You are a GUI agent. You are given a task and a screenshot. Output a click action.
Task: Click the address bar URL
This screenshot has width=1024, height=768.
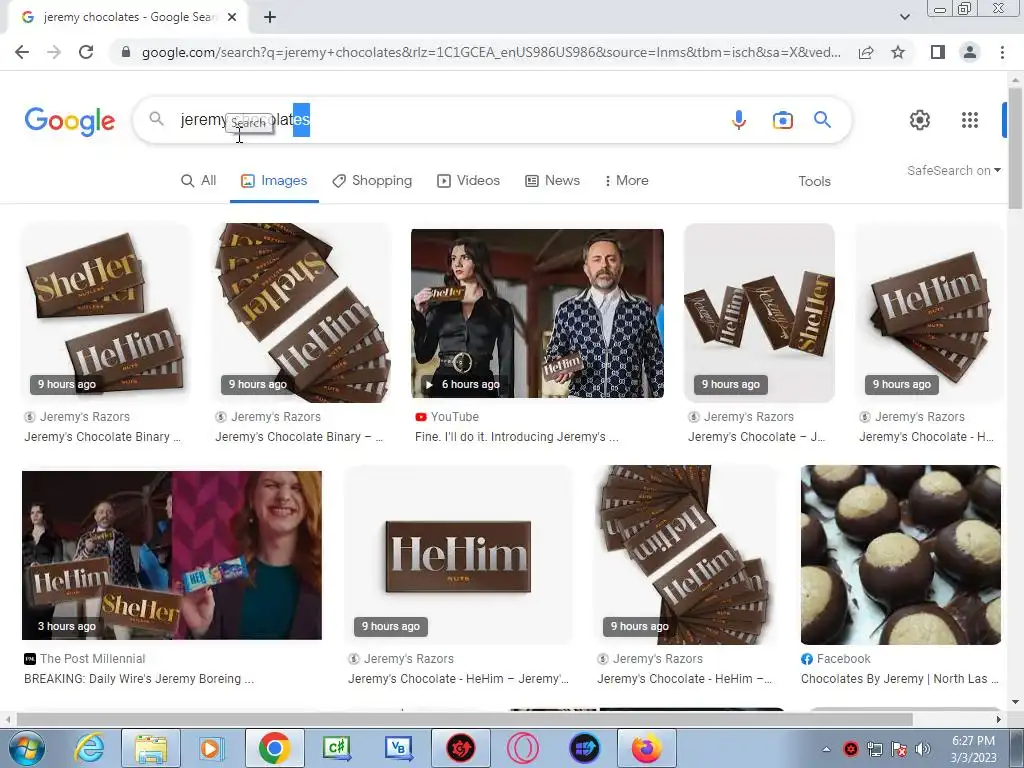[491, 52]
